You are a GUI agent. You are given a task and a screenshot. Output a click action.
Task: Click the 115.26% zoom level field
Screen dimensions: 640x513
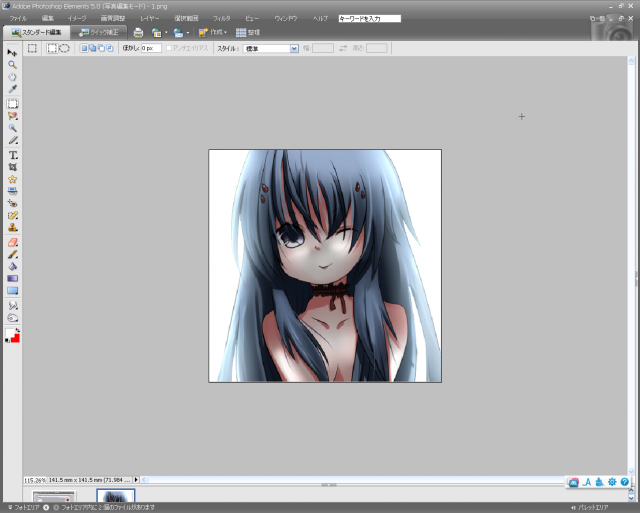(35, 480)
